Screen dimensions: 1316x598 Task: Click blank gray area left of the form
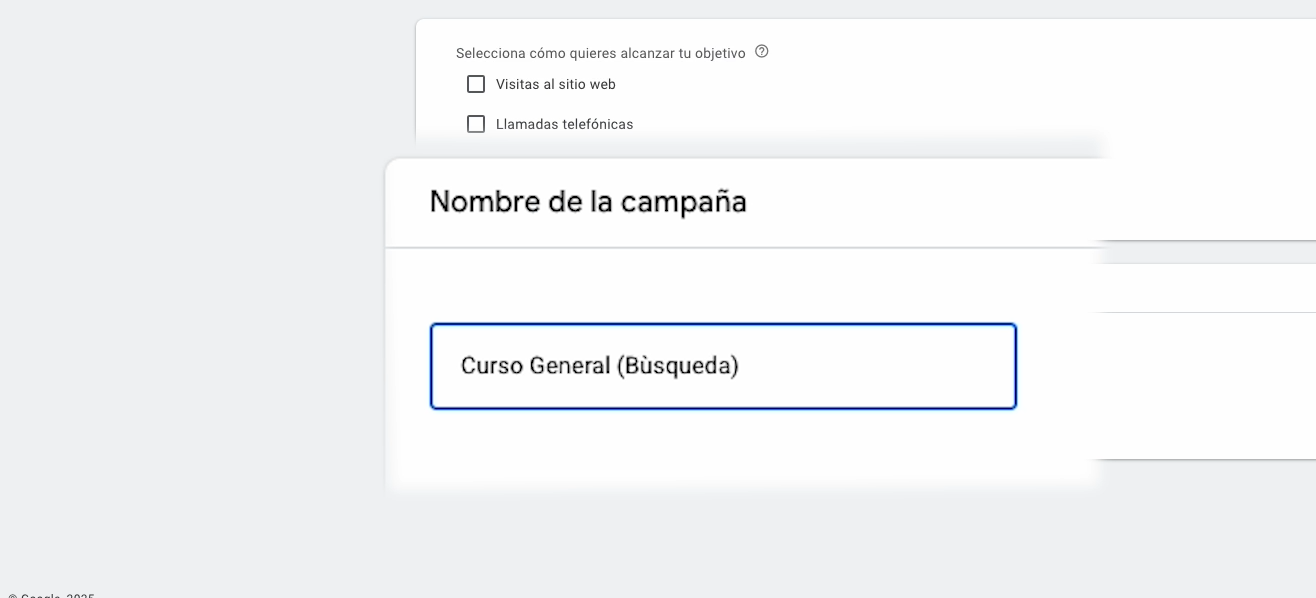200,300
